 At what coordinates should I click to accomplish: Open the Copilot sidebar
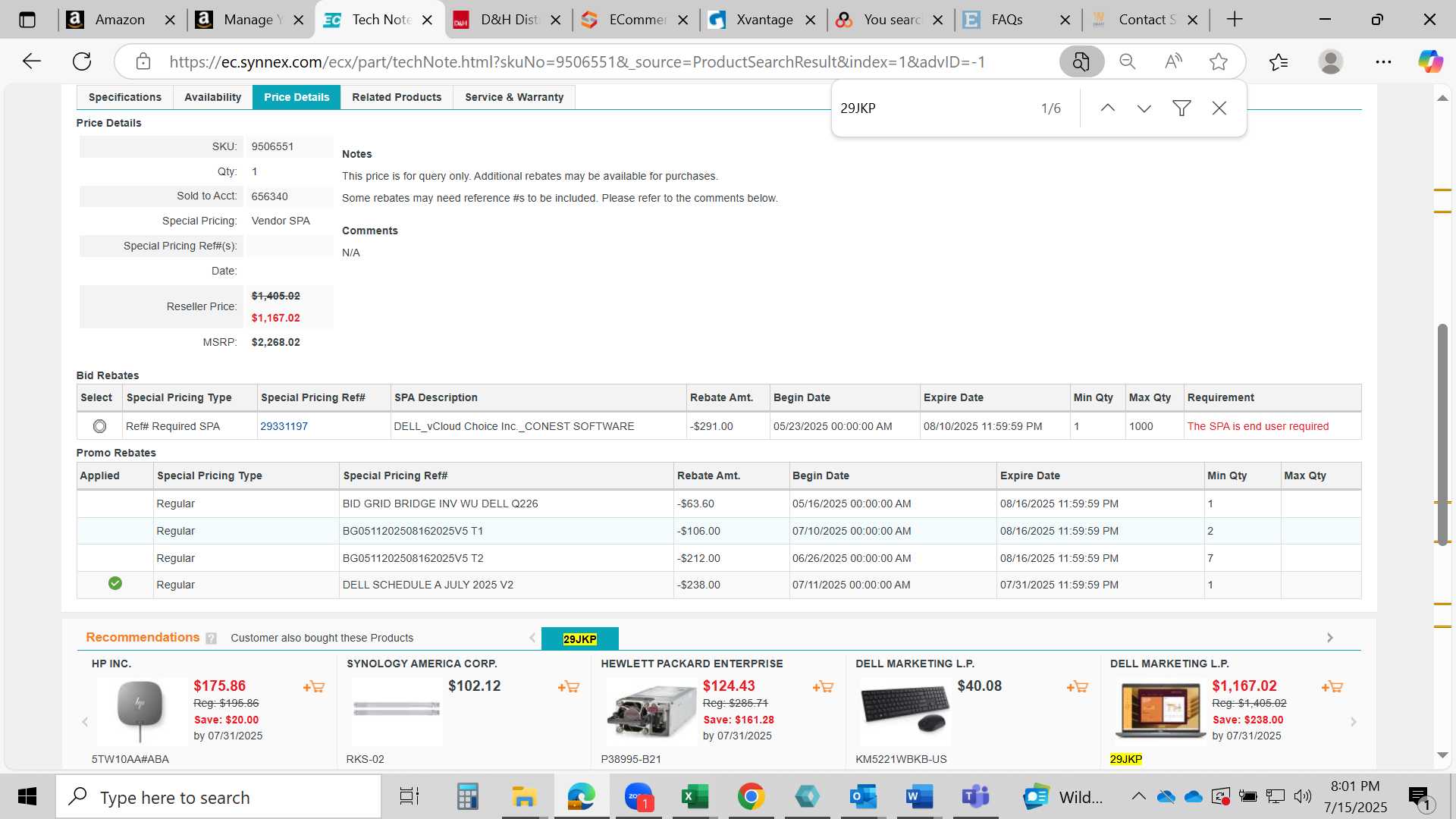[x=1431, y=61]
